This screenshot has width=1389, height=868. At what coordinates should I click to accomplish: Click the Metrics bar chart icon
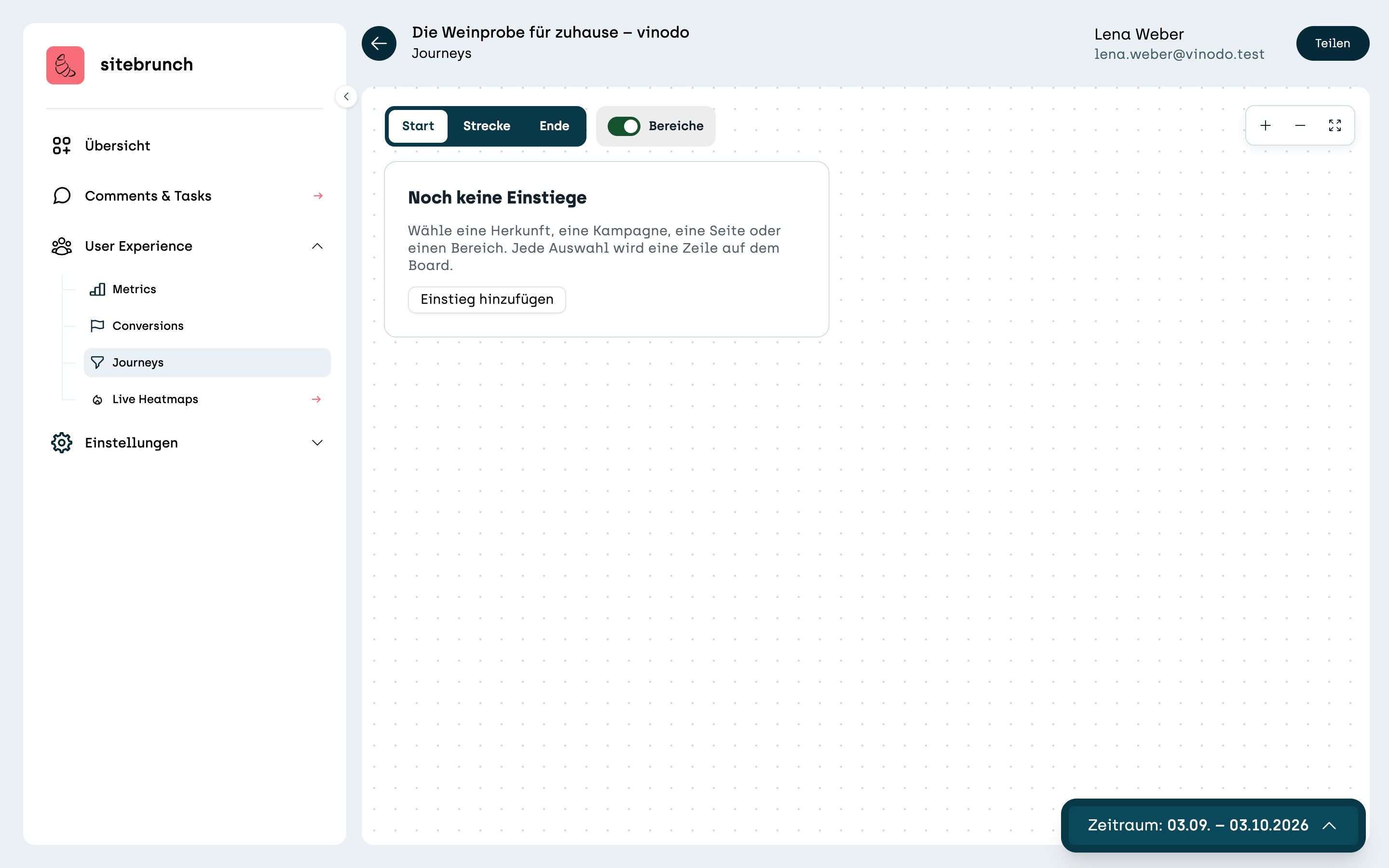97,289
